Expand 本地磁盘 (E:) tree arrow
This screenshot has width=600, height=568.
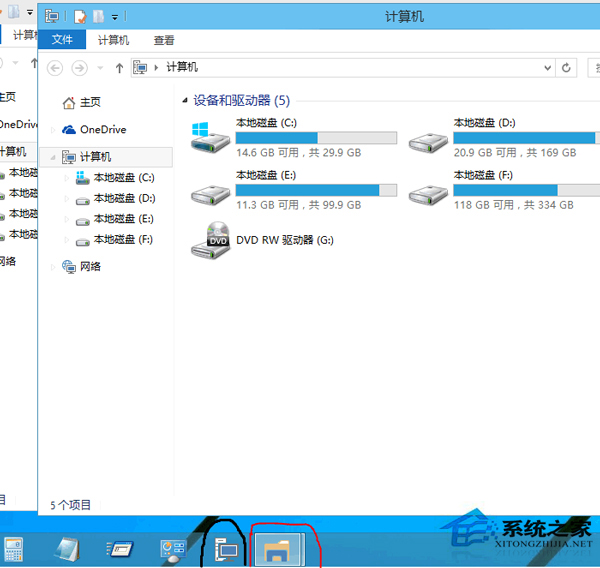pos(67,219)
